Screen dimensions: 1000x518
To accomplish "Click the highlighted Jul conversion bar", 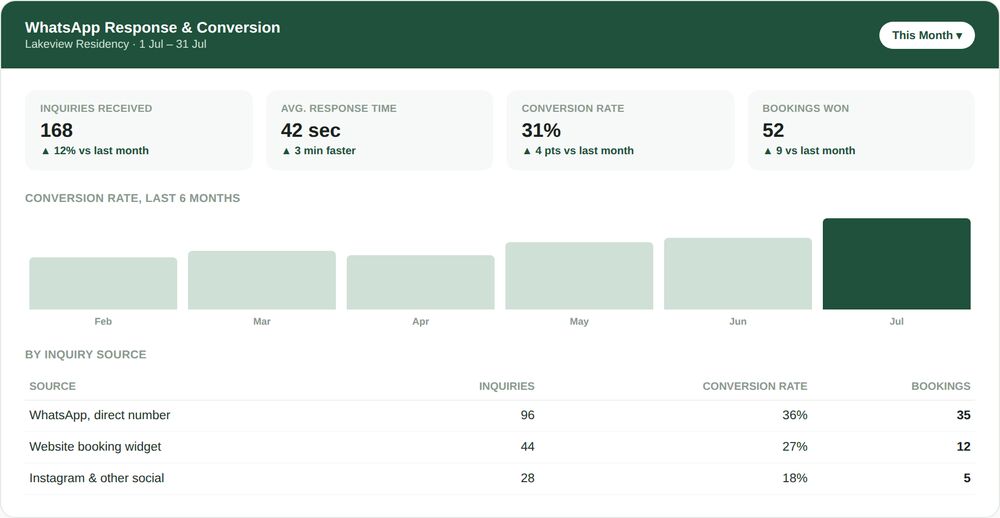I will (x=897, y=264).
